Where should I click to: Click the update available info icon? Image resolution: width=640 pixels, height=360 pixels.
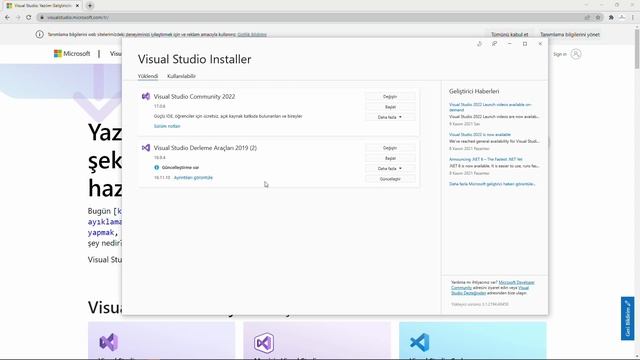(157, 167)
